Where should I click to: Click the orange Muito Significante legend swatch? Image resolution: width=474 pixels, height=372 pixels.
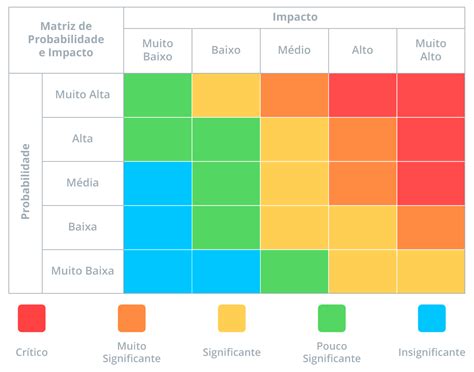point(132,318)
